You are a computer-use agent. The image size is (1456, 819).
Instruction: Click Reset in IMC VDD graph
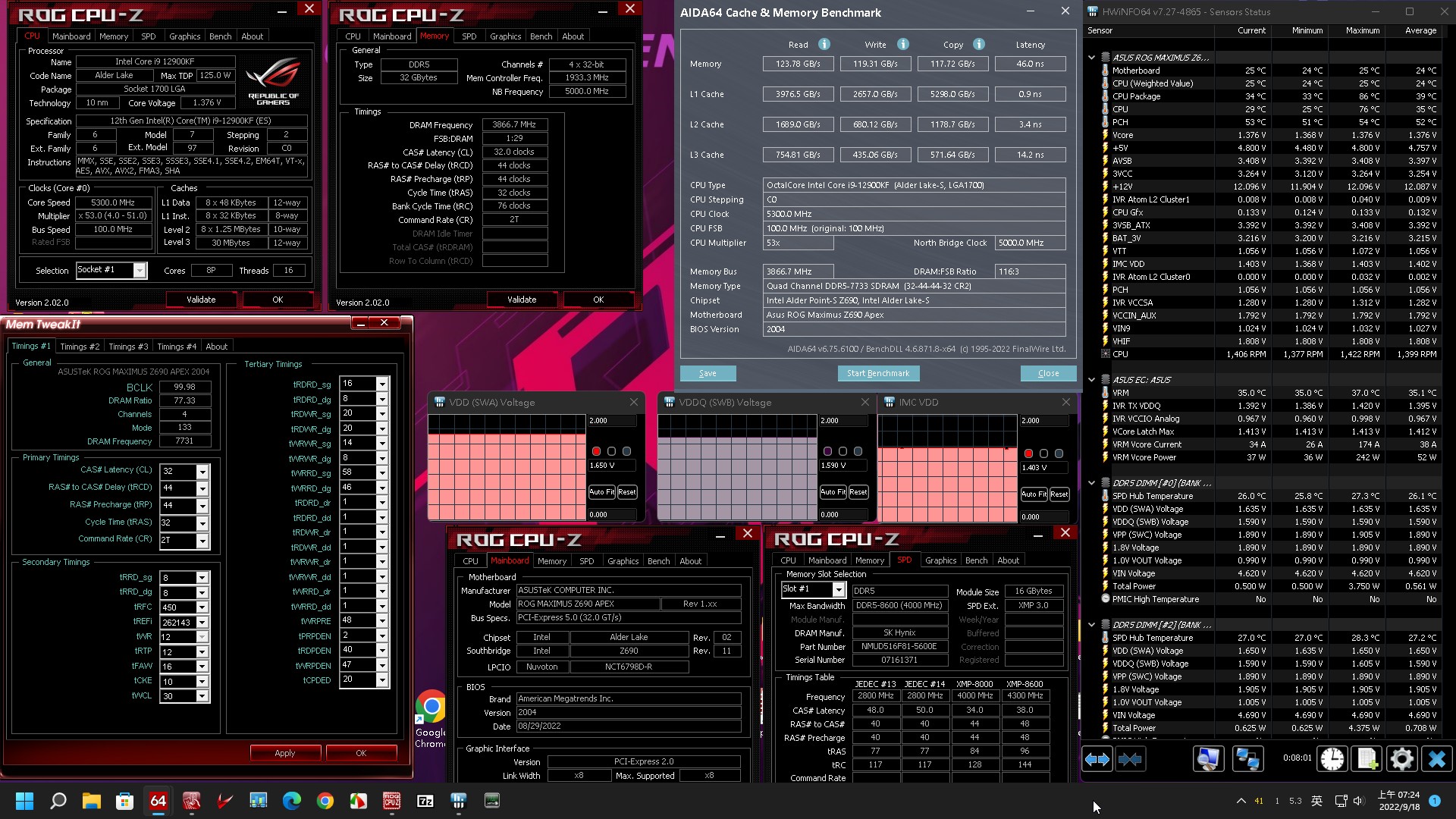(1059, 494)
